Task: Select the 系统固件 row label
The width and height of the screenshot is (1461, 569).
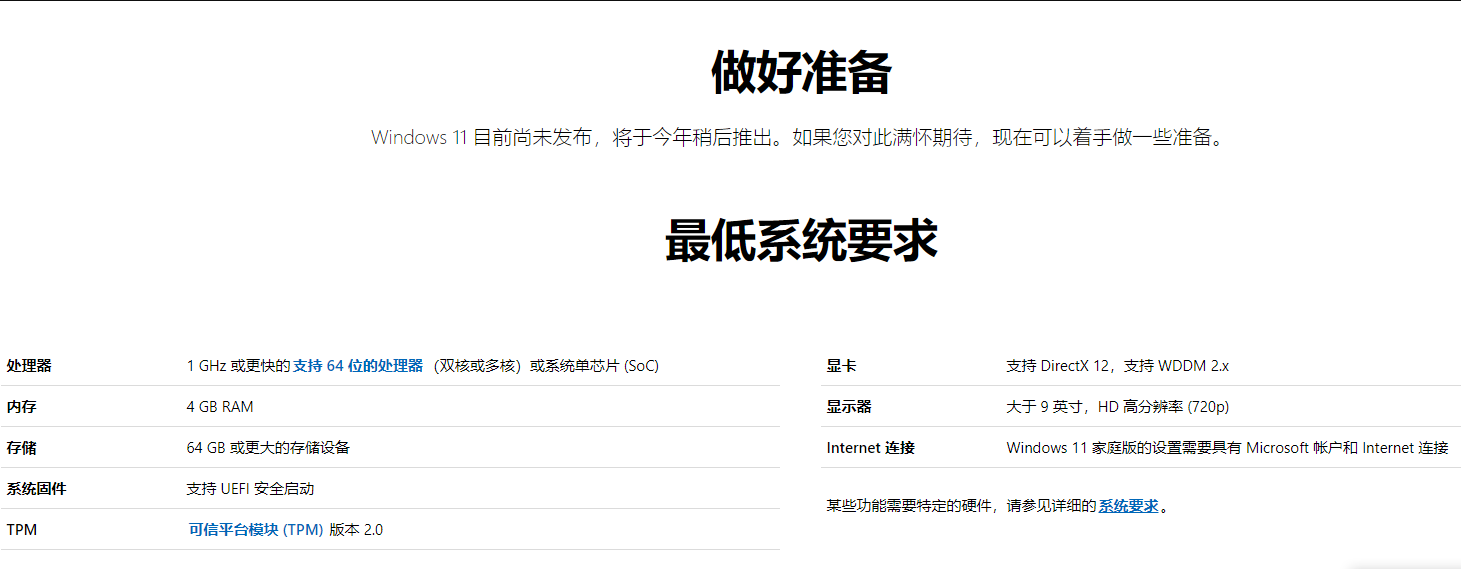Action: 36,489
